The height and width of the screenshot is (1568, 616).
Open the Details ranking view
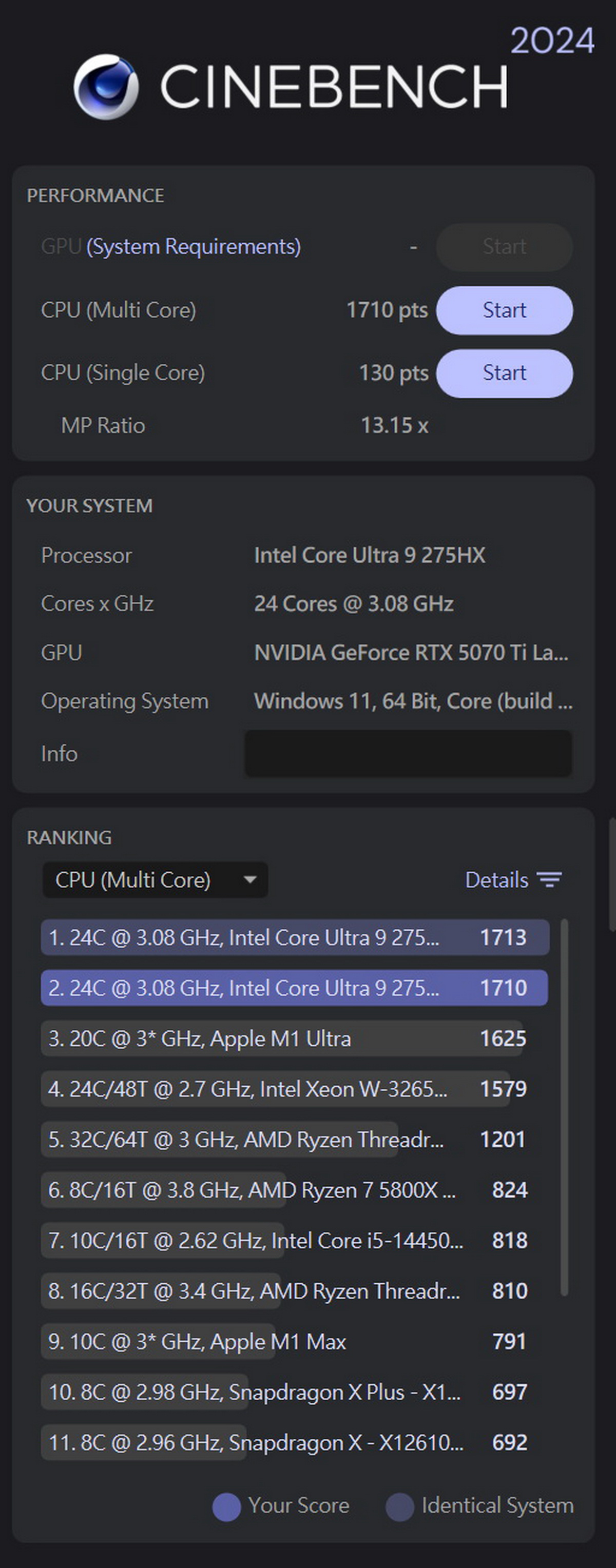(x=496, y=879)
